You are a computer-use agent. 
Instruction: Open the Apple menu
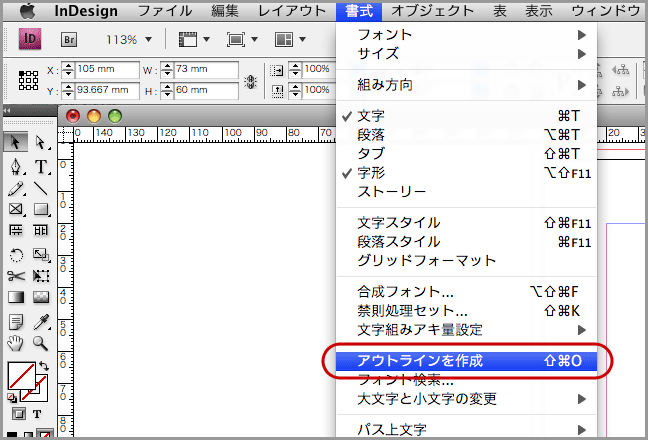[28, 11]
